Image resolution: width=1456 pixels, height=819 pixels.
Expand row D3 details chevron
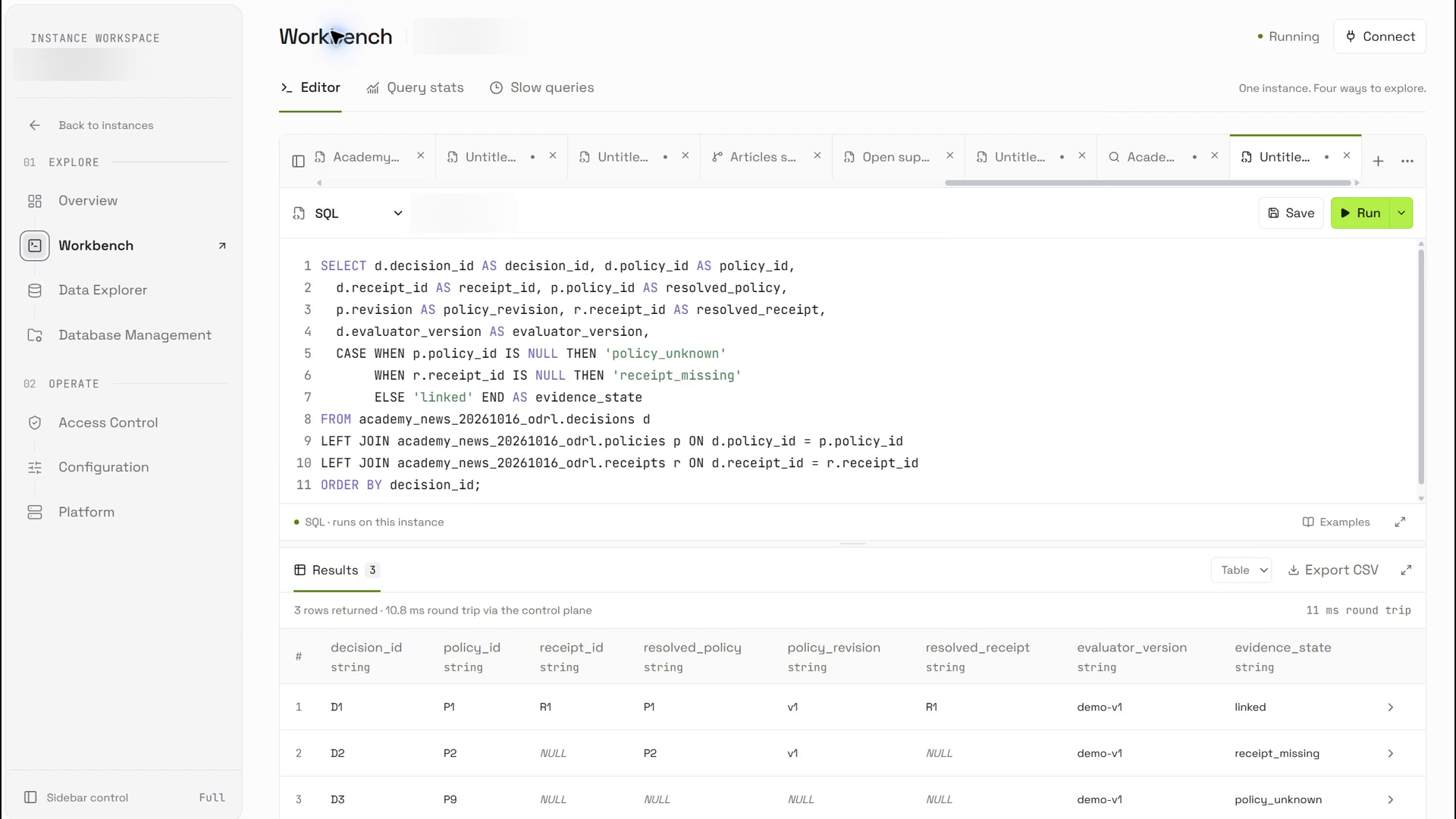[1391, 799]
